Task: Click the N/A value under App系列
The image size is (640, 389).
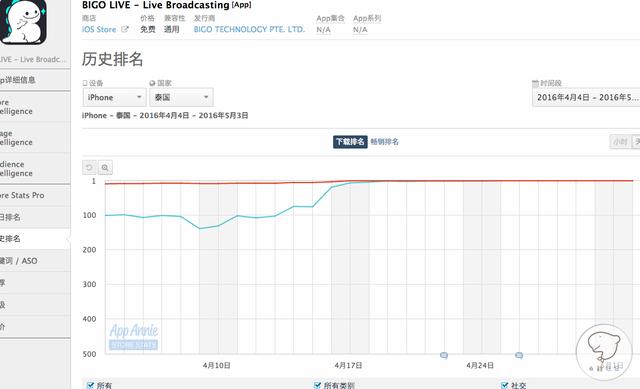Action: click(360, 30)
